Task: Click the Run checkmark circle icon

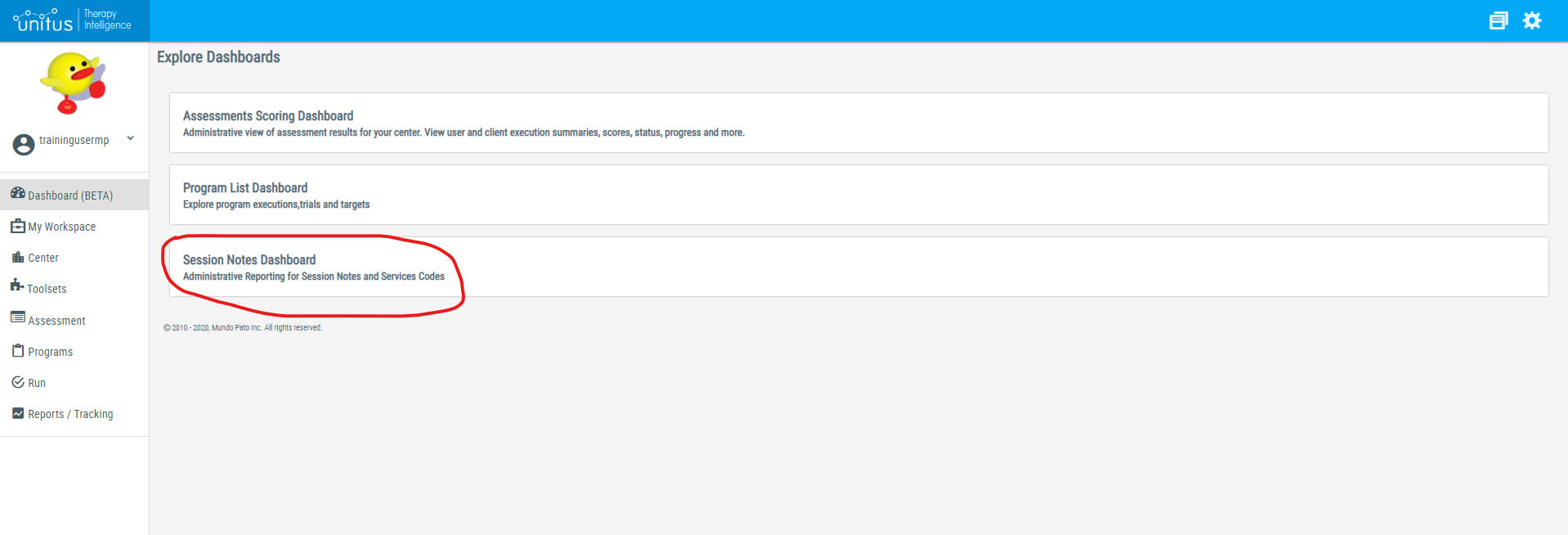Action: [18, 382]
